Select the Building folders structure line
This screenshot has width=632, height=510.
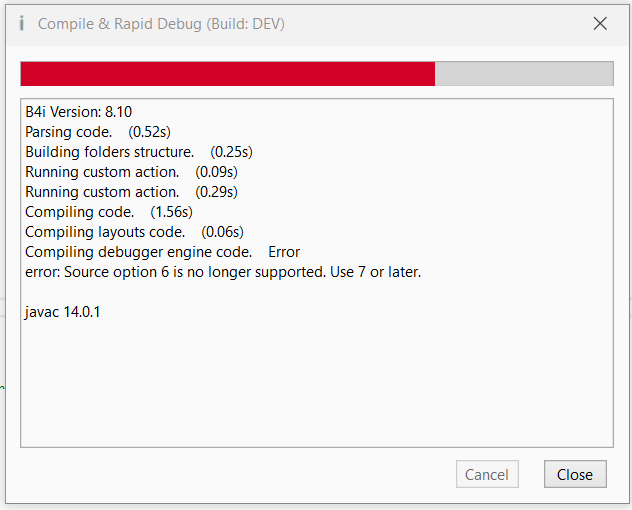coord(109,152)
